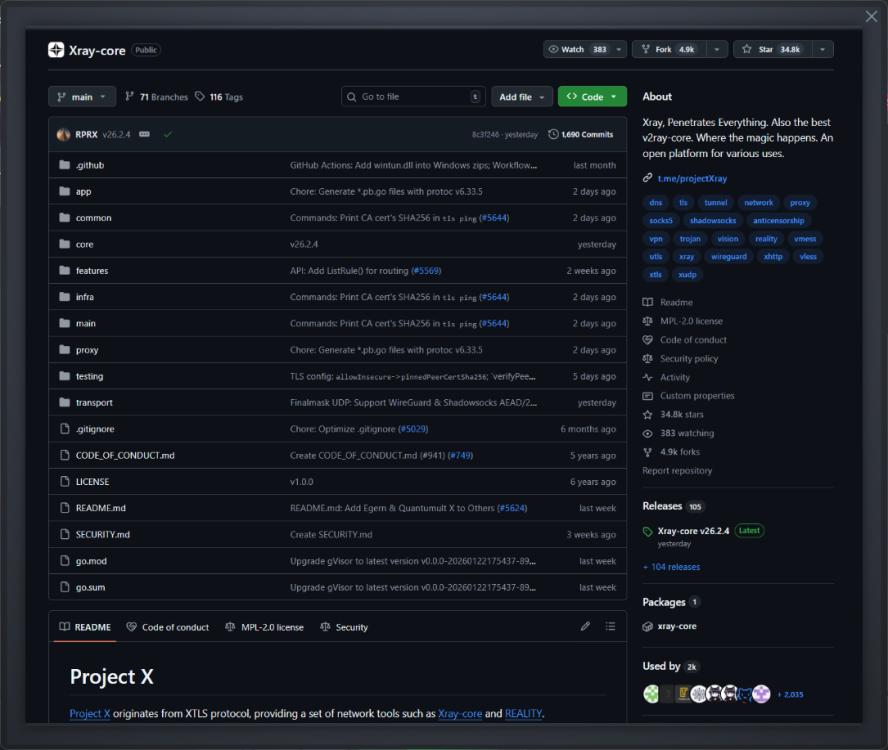The width and height of the screenshot is (888, 750).
Task: Open the testing folder
Action: [x=89, y=376]
